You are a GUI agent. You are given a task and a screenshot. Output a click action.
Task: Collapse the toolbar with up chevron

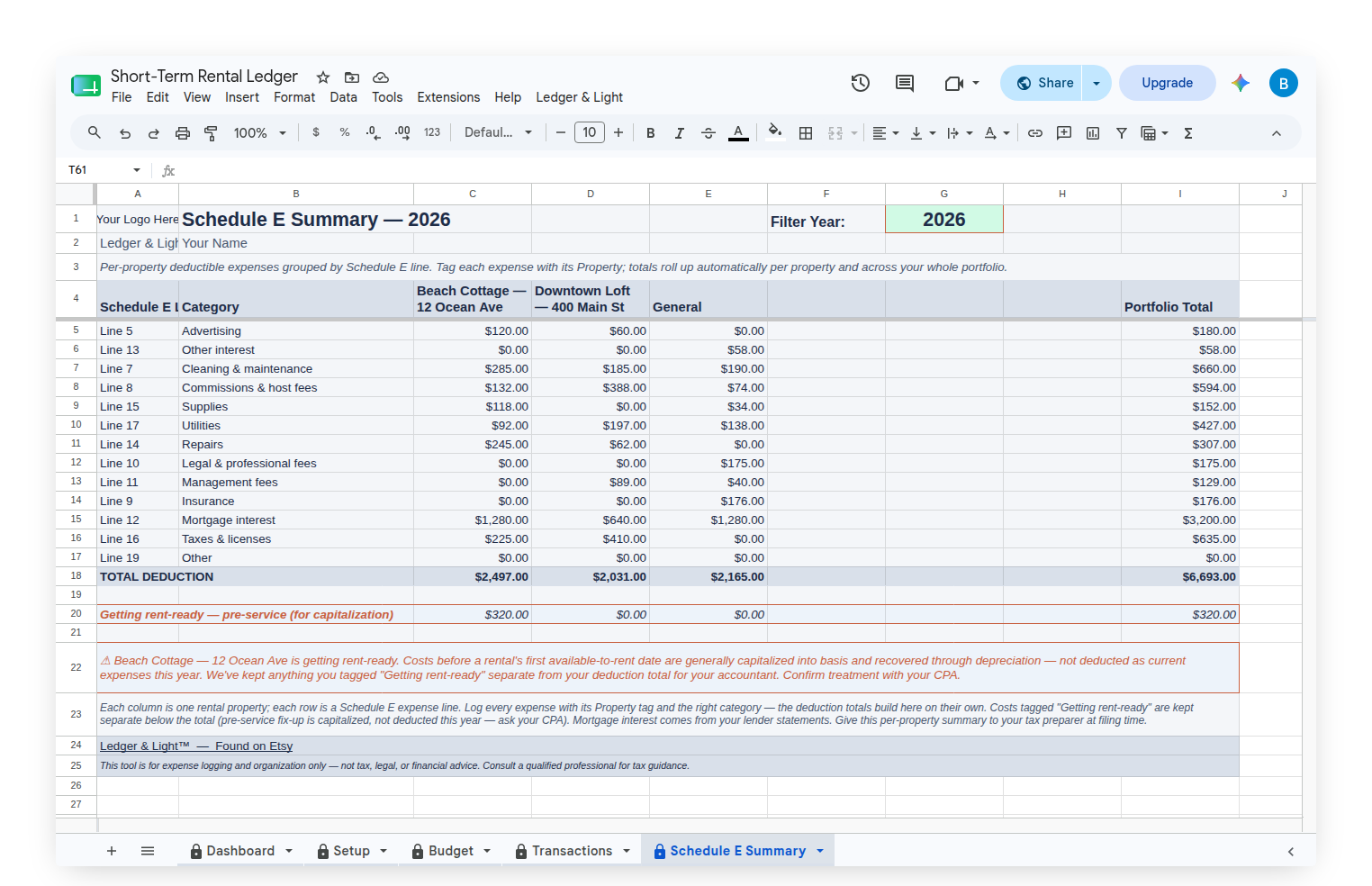[x=1277, y=133]
